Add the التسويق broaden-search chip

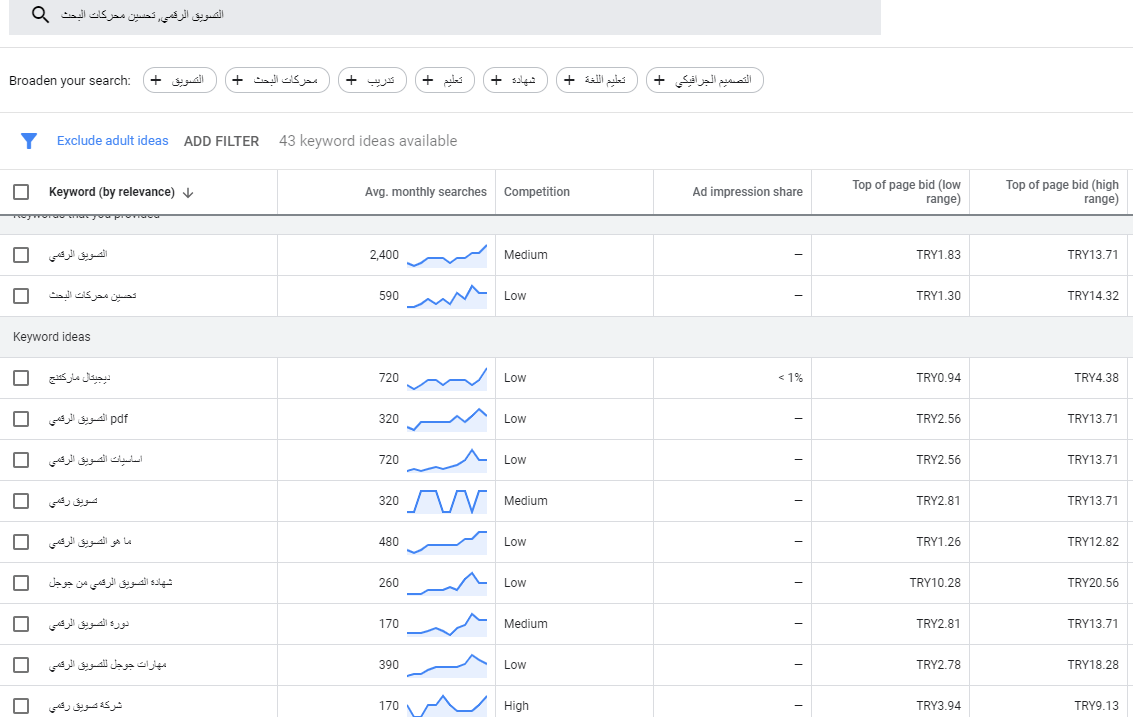[180, 80]
